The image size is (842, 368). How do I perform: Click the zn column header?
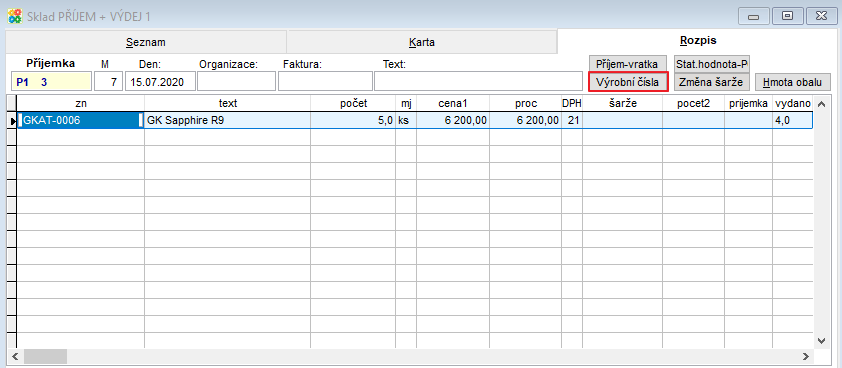point(81,103)
